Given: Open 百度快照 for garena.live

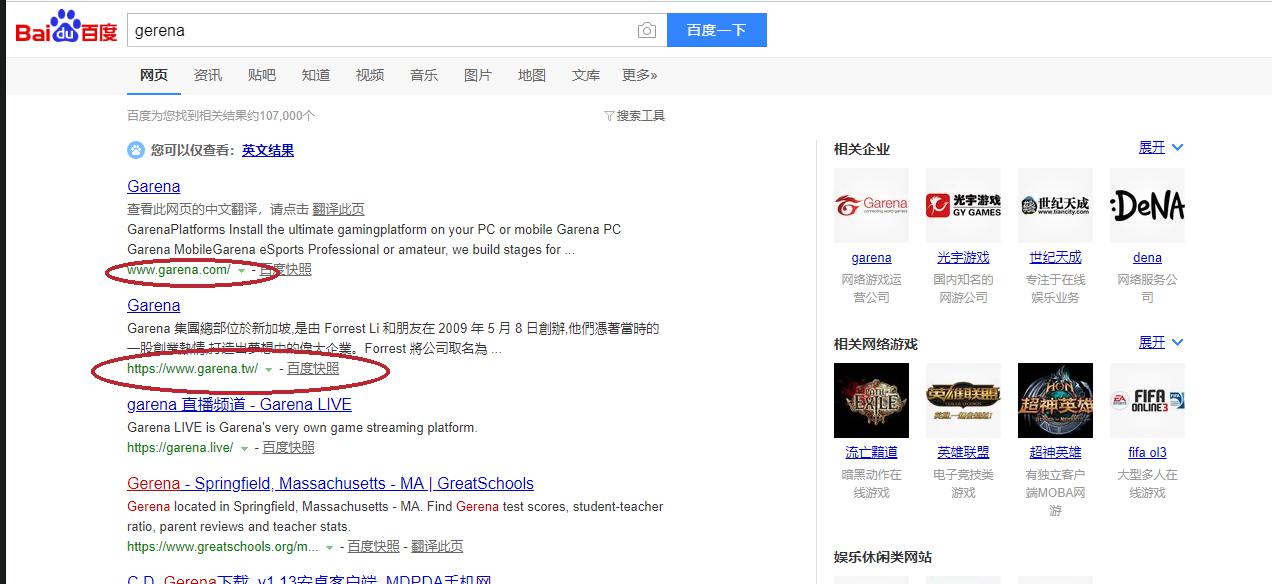Looking at the screenshot, I should click(x=289, y=448).
